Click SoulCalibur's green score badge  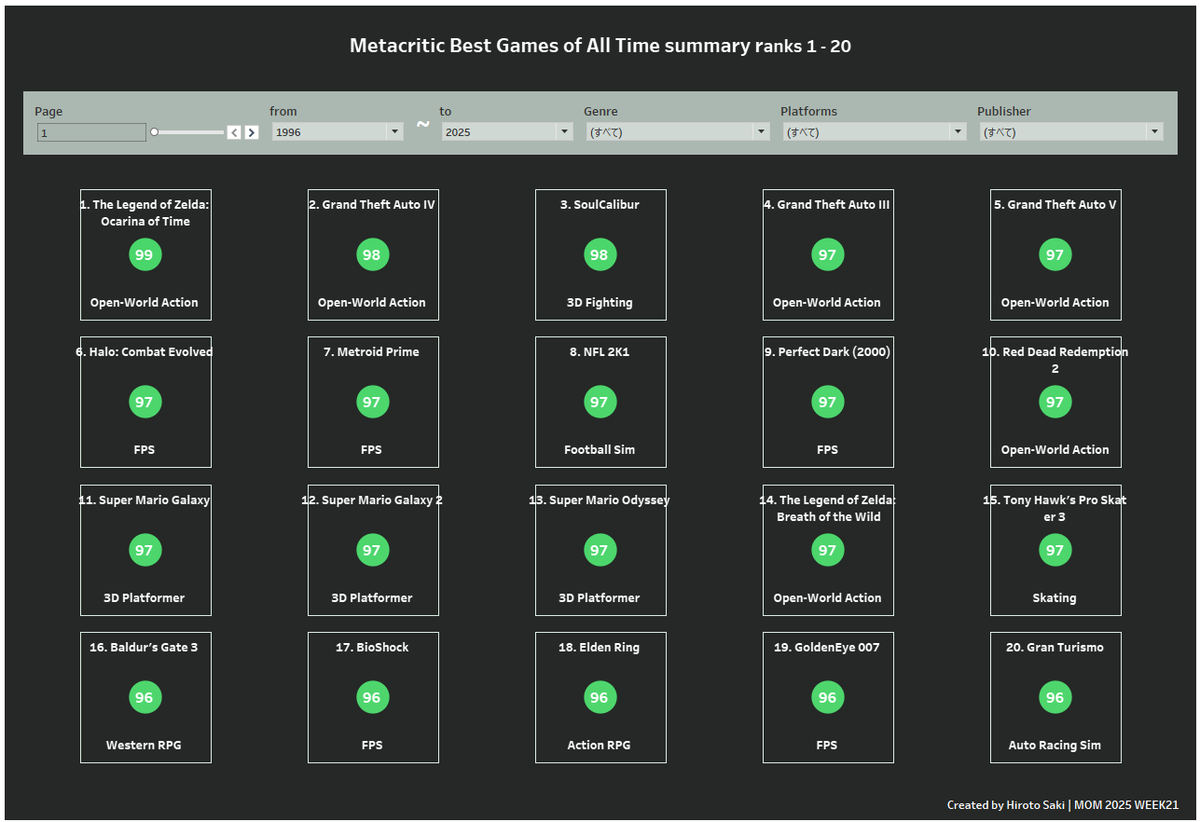[x=600, y=254]
